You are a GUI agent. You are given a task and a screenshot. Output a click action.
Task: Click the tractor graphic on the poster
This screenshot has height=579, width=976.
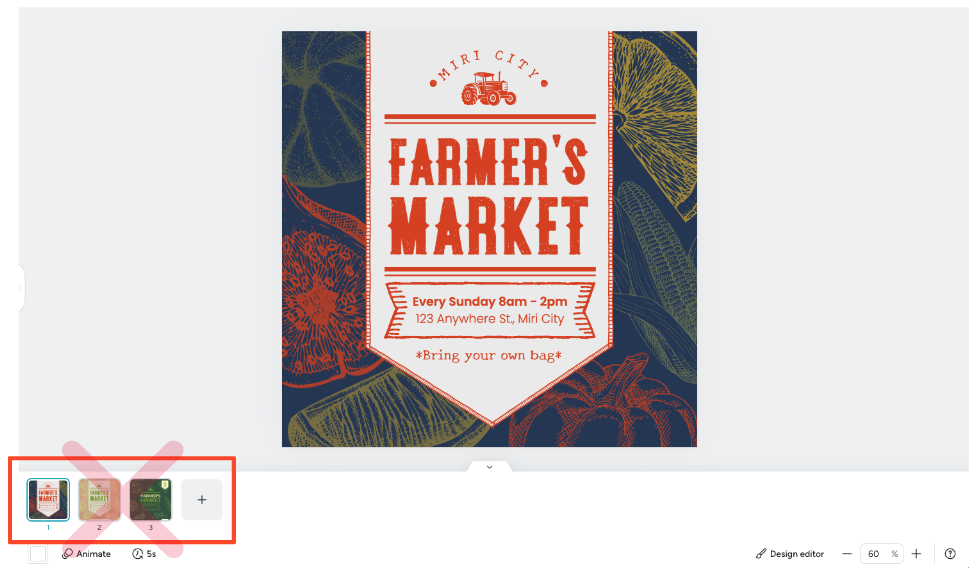click(488, 89)
